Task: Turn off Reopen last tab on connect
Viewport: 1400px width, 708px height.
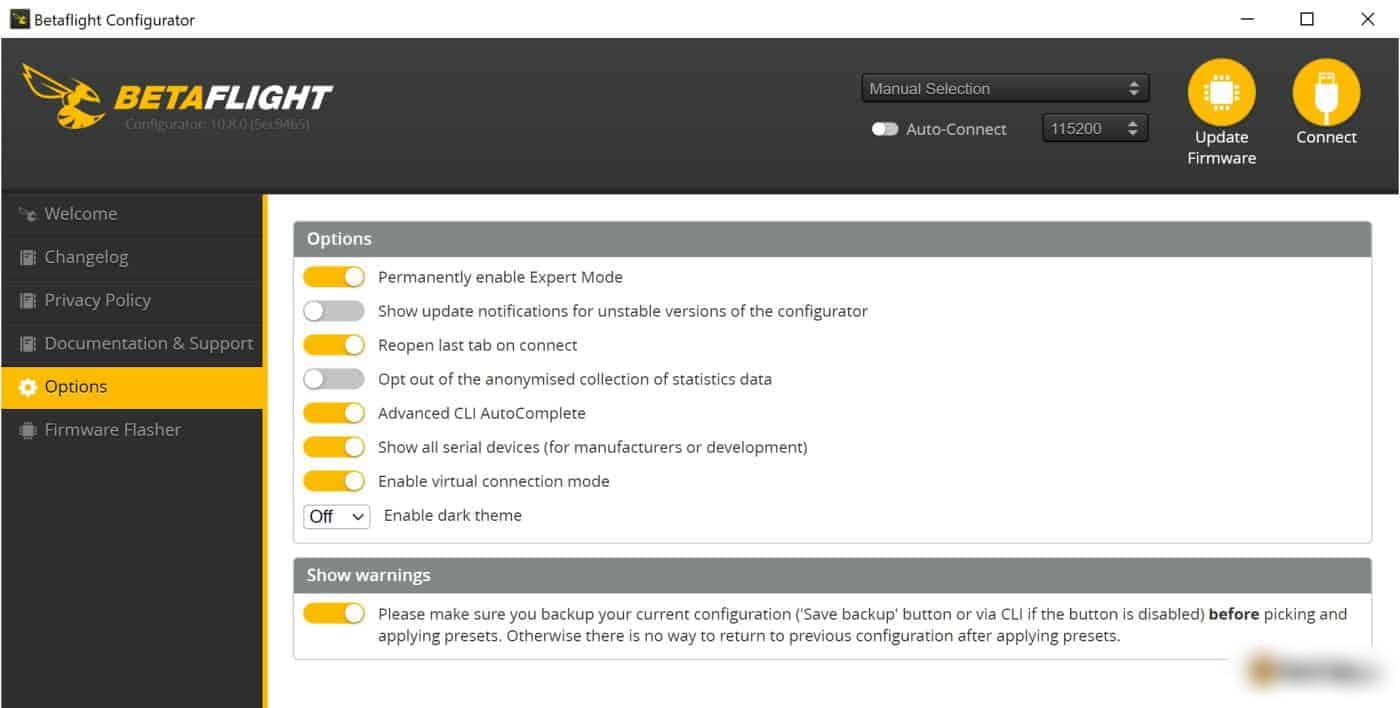Action: click(x=334, y=345)
